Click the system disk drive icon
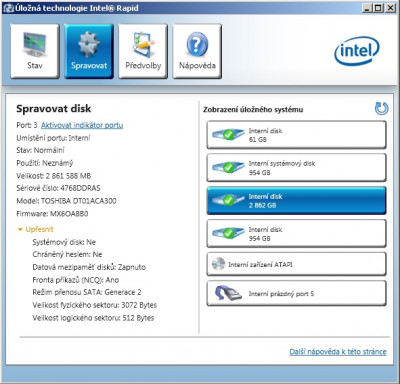400x384 pixels. tap(228, 167)
